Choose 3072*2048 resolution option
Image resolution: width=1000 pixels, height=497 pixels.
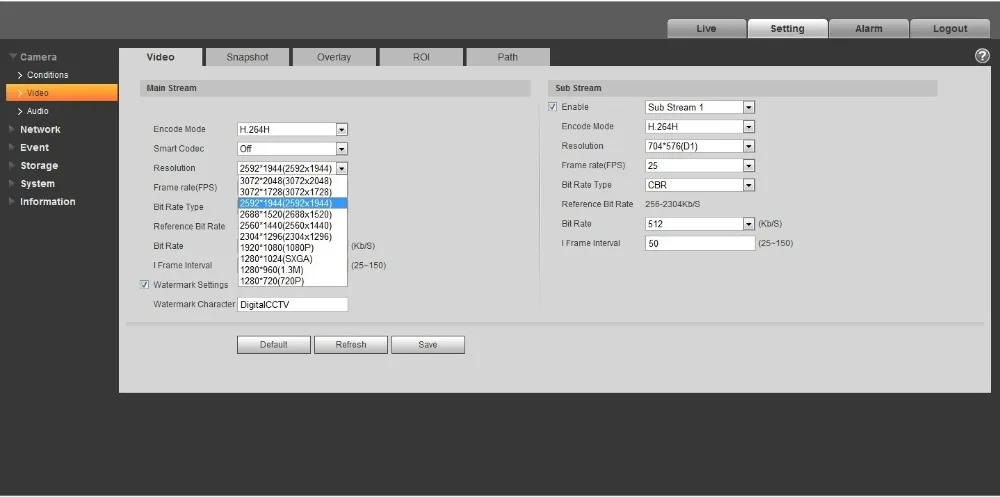coord(293,181)
